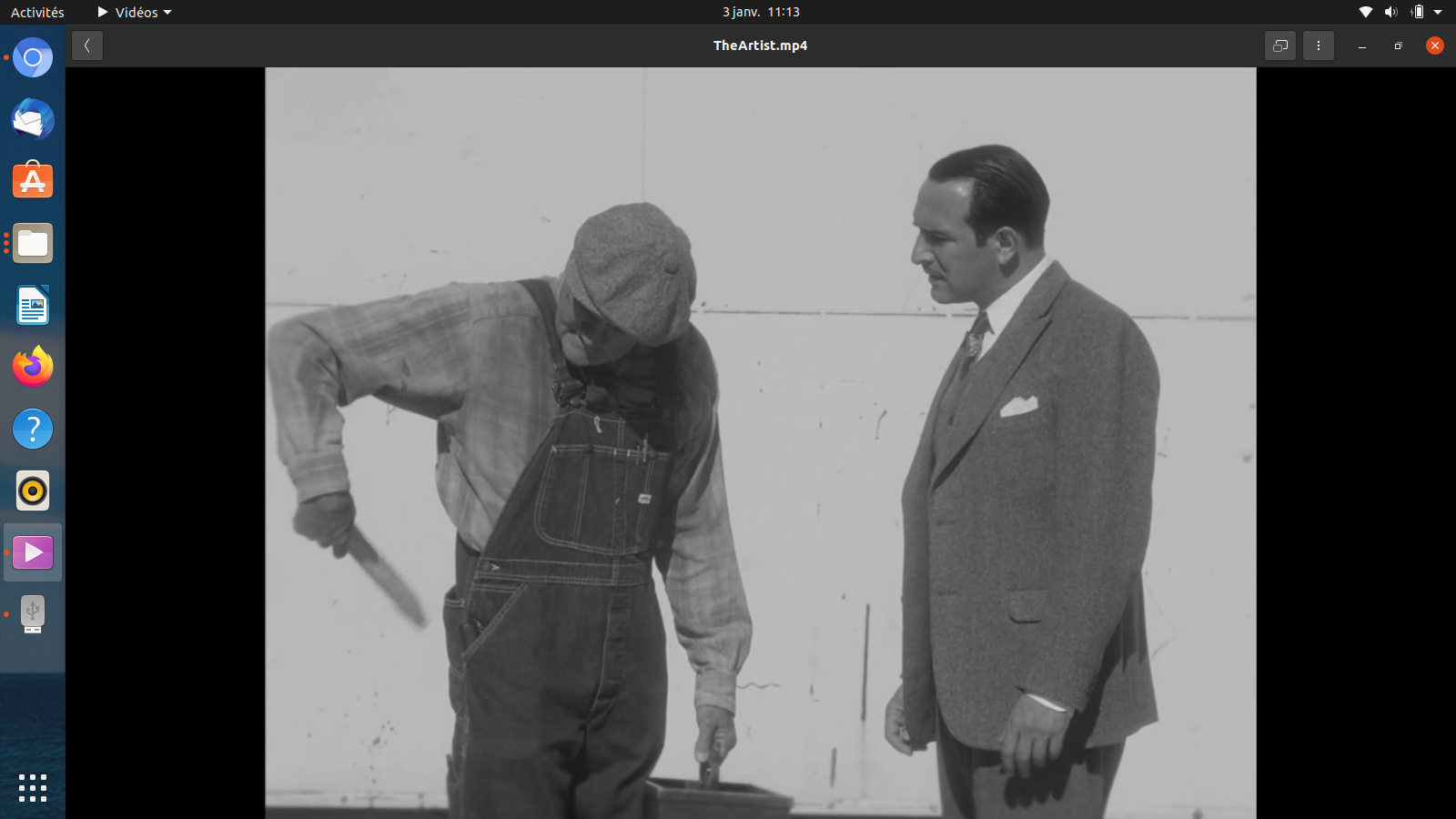Expand the Vidéos application menu
The height and width of the screenshot is (819, 1456).
tap(135, 13)
